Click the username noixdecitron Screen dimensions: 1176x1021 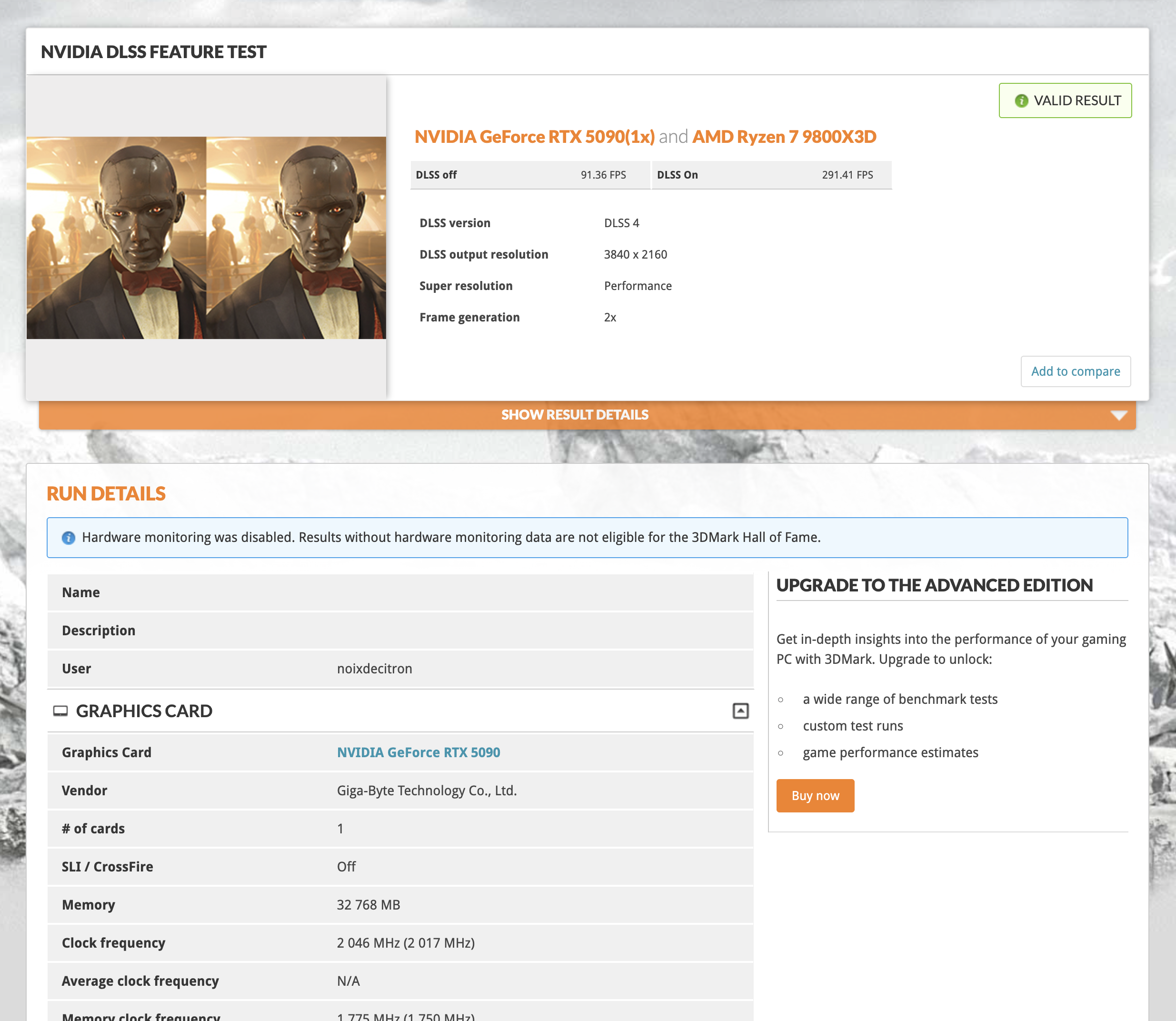374,669
